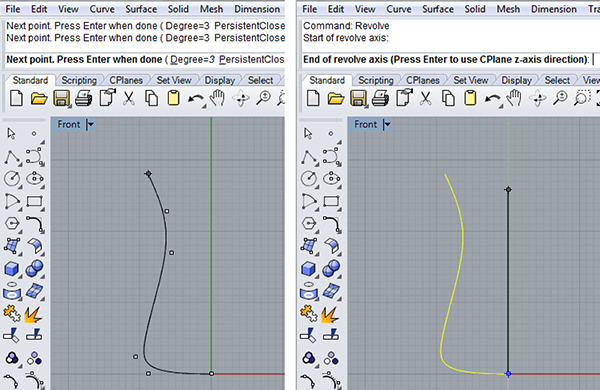Click New file icon in left window
This screenshot has height=390, width=600.
[x=16, y=98]
